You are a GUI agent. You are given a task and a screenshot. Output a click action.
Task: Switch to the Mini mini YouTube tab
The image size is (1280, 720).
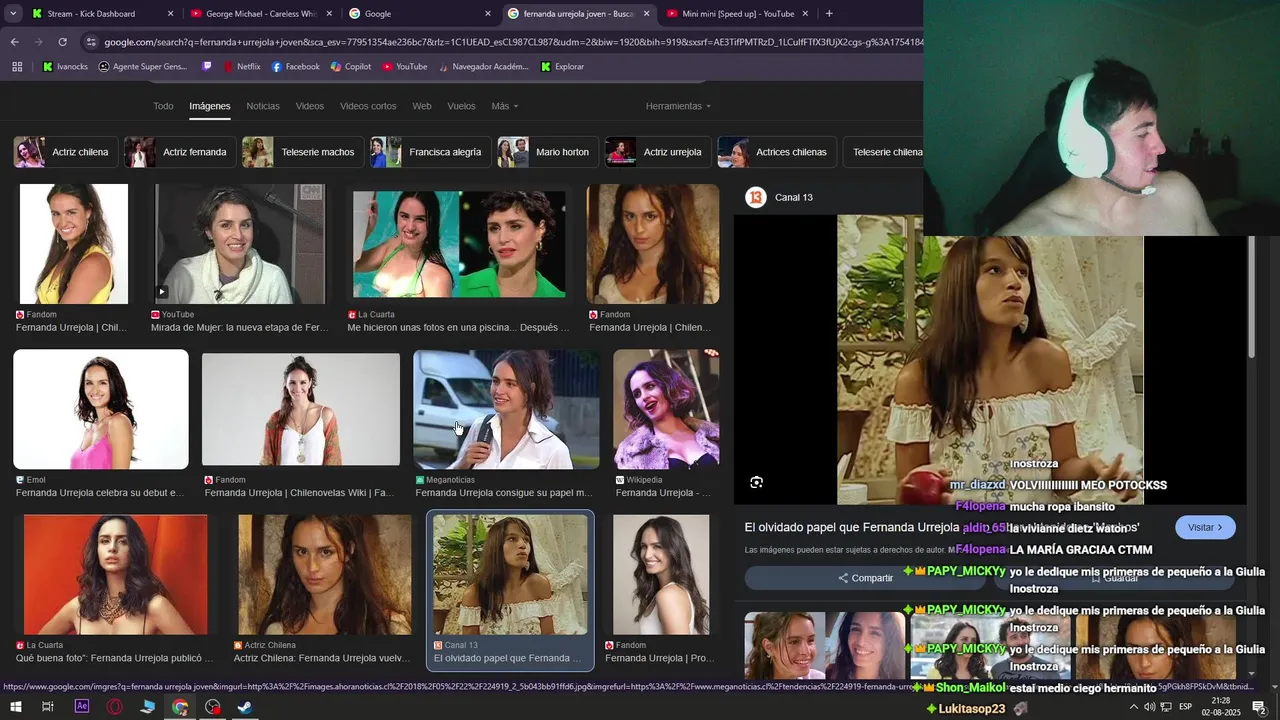point(737,14)
